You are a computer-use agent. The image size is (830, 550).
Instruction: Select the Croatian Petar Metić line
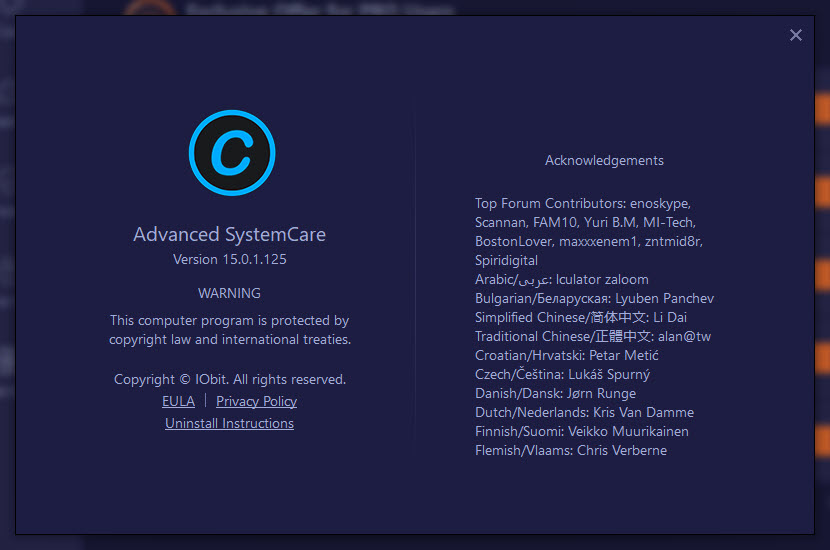(x=566, y=355)
